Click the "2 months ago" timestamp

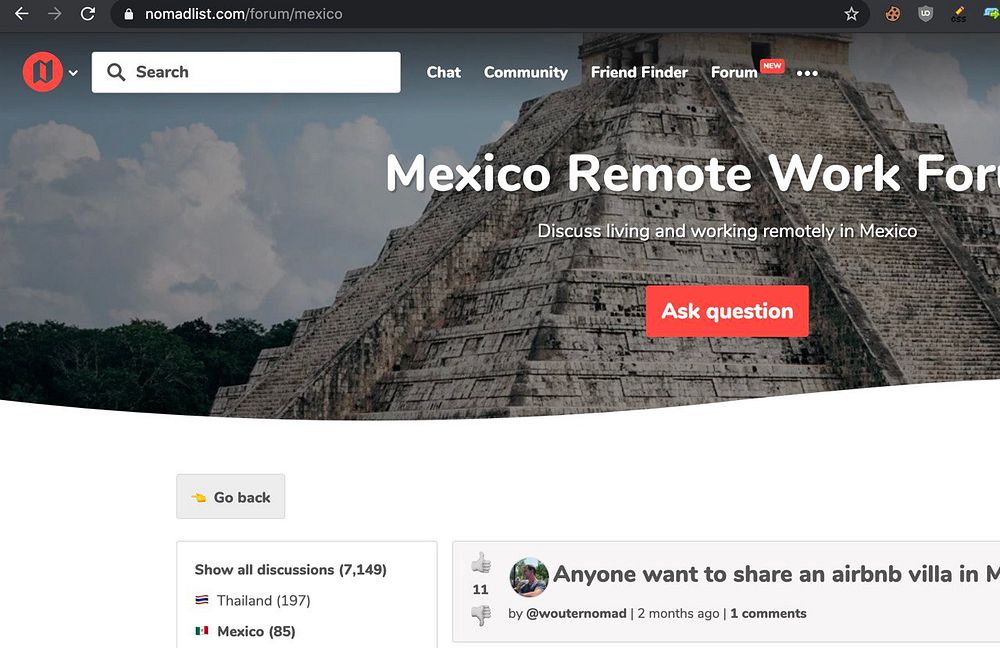click(x=678, y=614)
